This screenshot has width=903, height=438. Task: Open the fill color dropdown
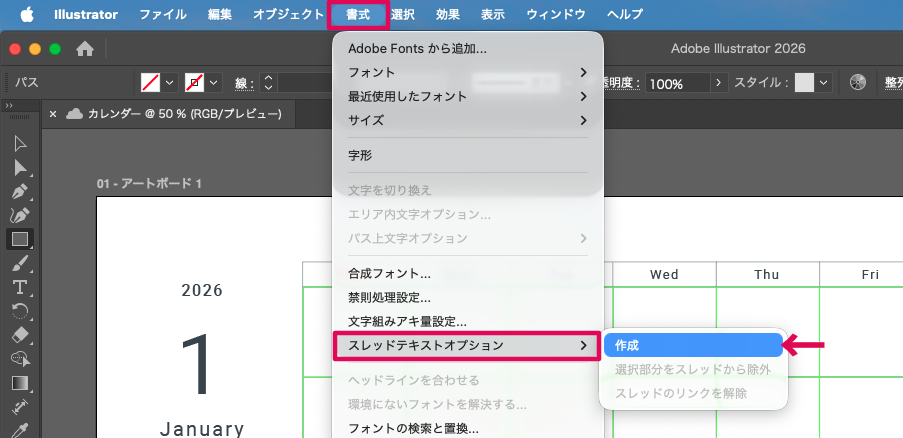pos(170,83)
